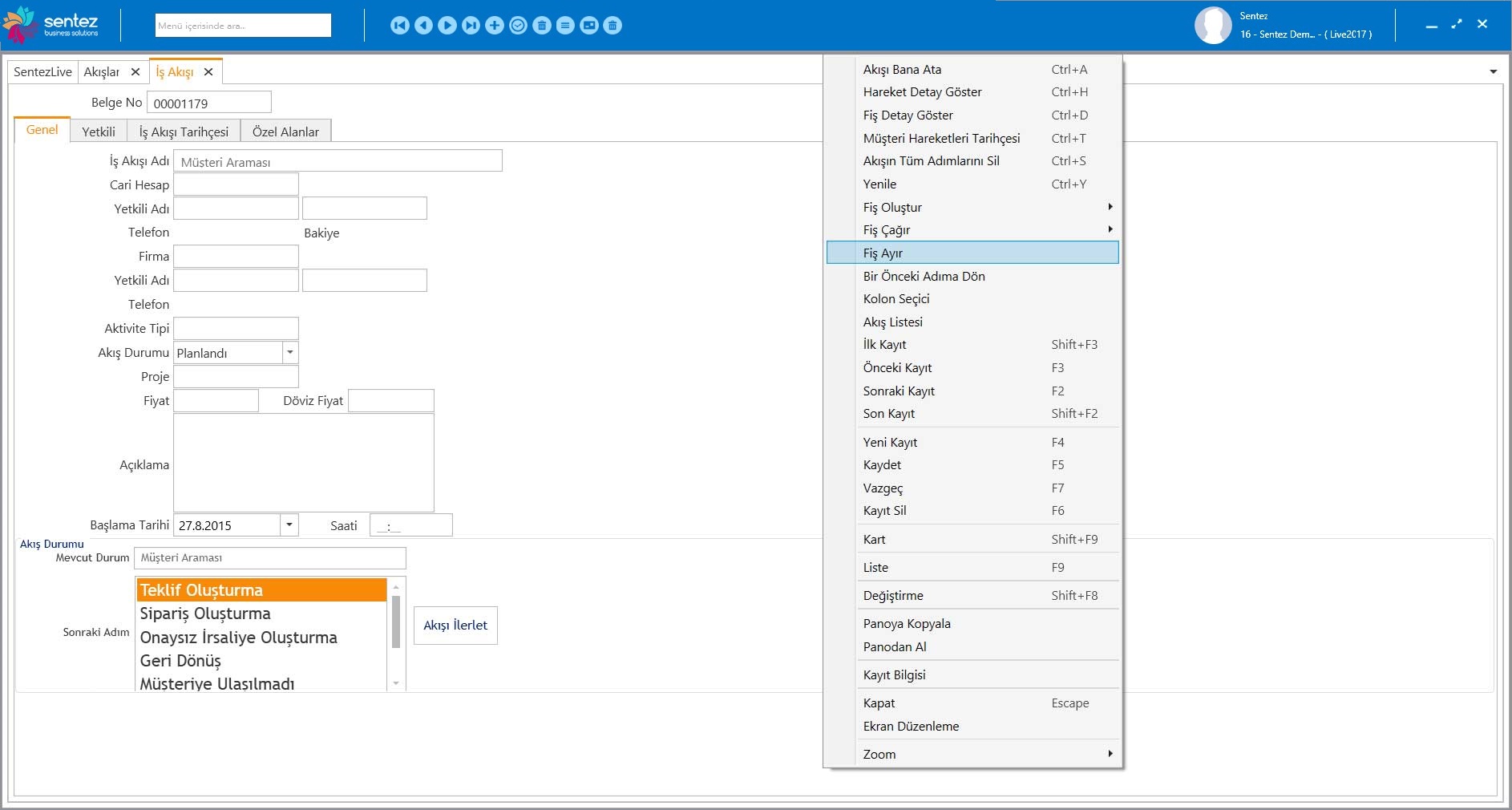Image resolution: width=1512 pixels, height=810 pixels.
Task: Open Kolon Seçici from the menu
Action: (972, 299)
